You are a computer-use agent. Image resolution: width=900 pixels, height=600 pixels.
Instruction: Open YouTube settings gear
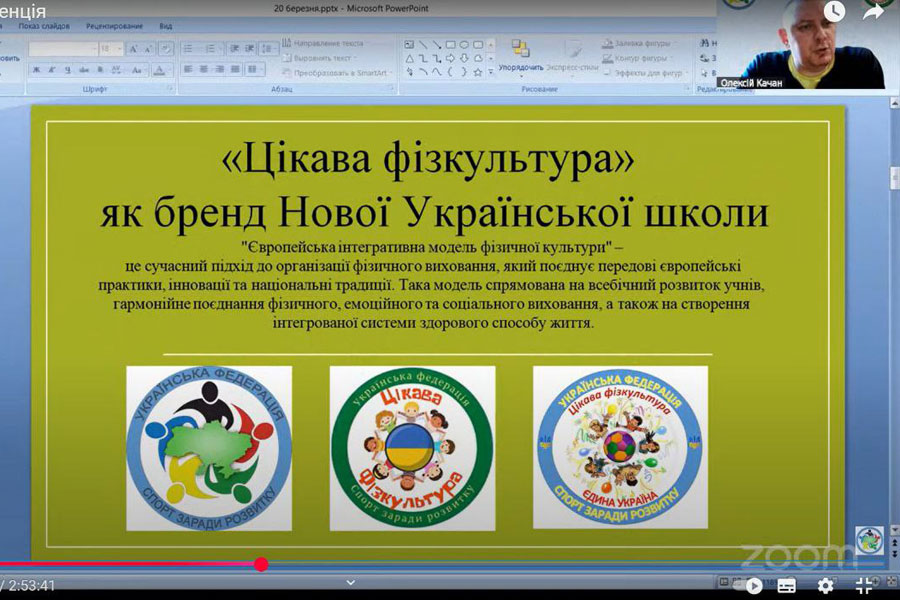click(x=825, y=586)
